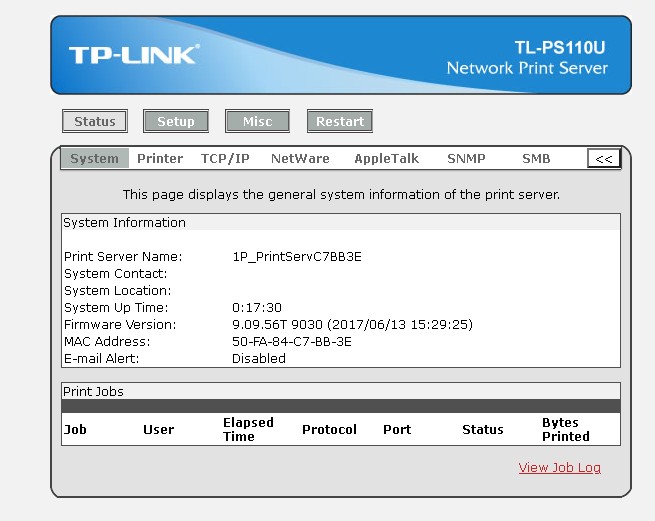
Task: Collapse tabs with the << button
Action: [604, 158]
